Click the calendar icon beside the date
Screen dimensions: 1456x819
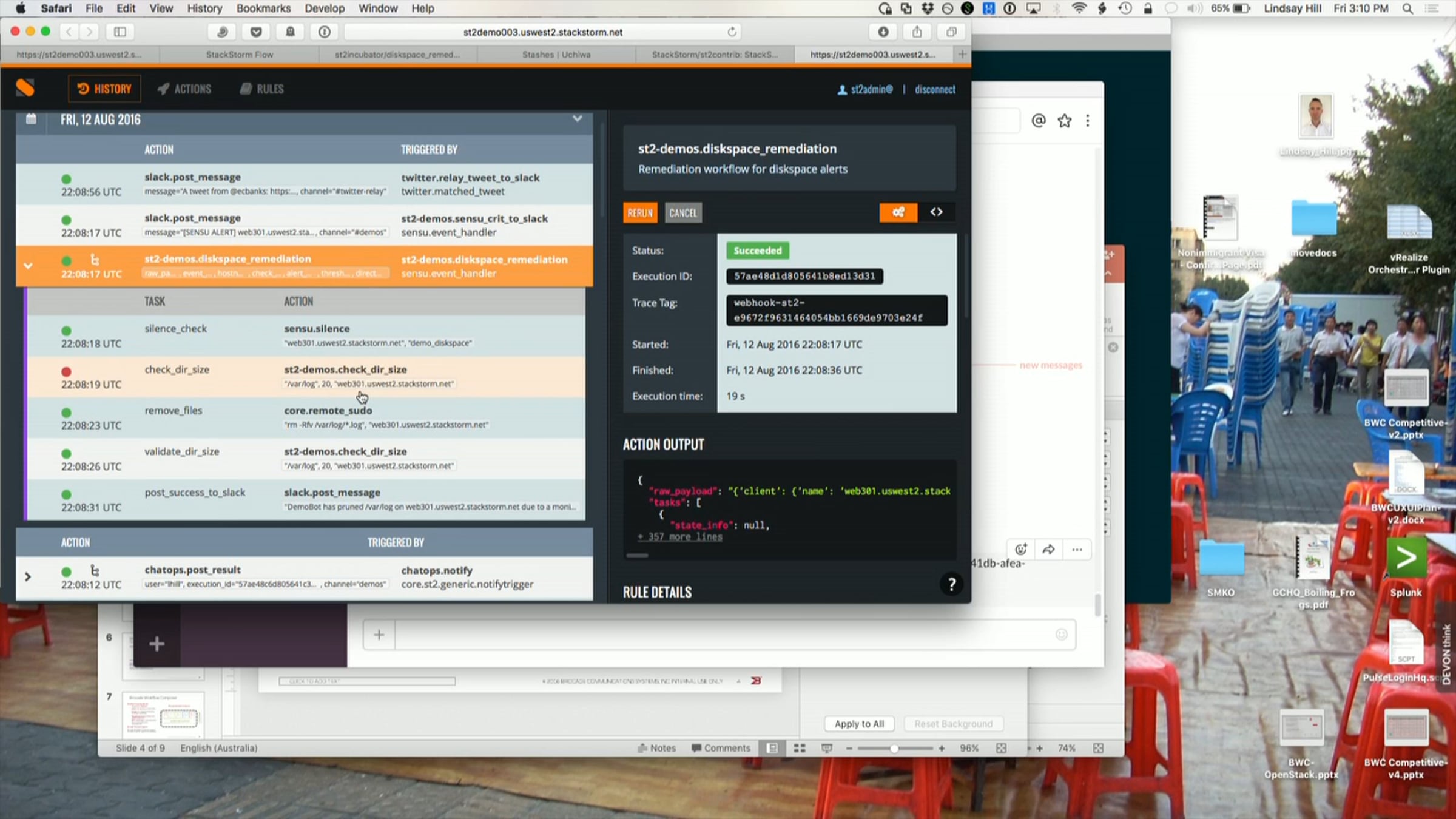(32, 119)
